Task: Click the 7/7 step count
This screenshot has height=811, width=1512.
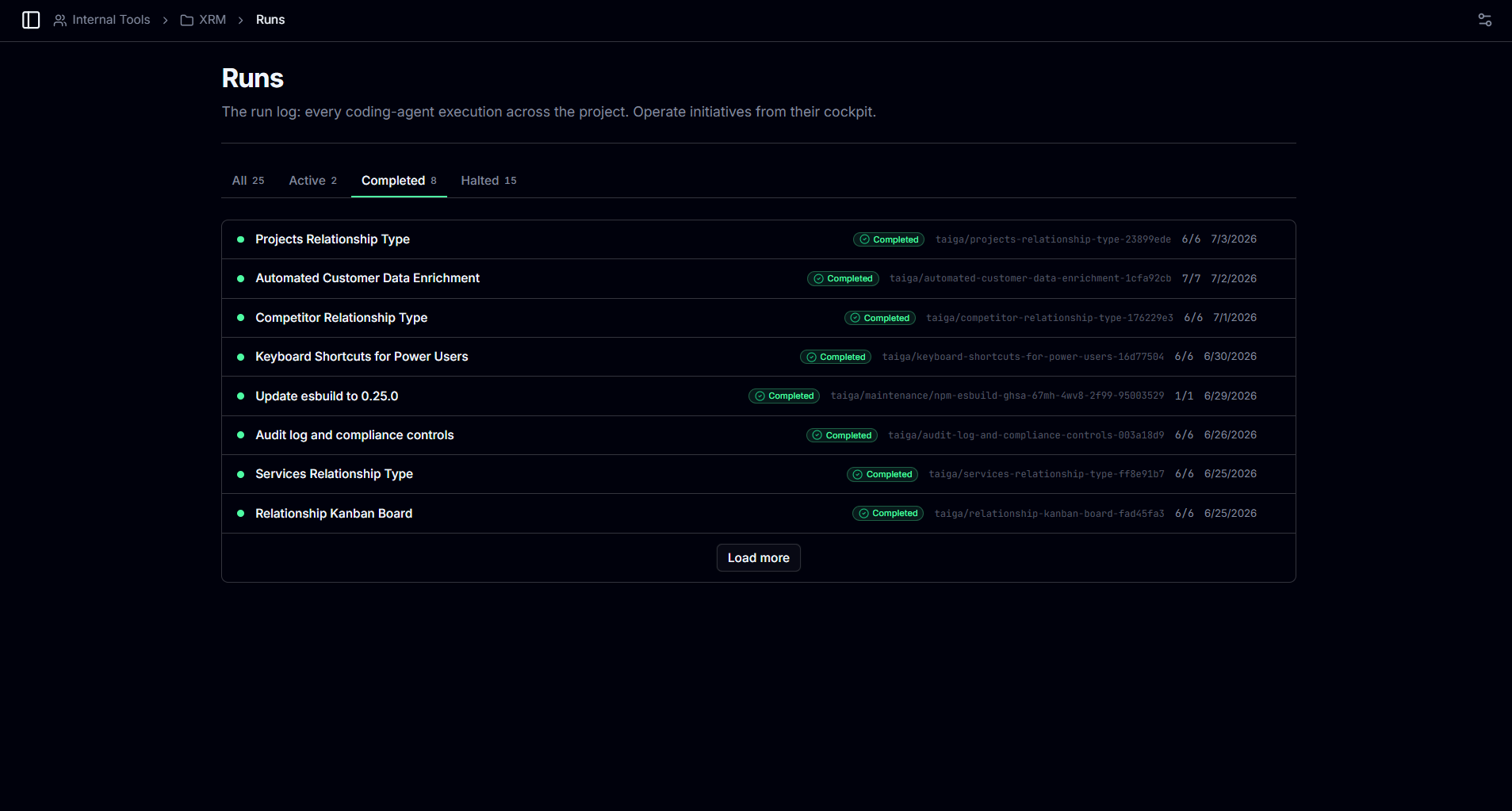Action: (x=1192, y=279)
